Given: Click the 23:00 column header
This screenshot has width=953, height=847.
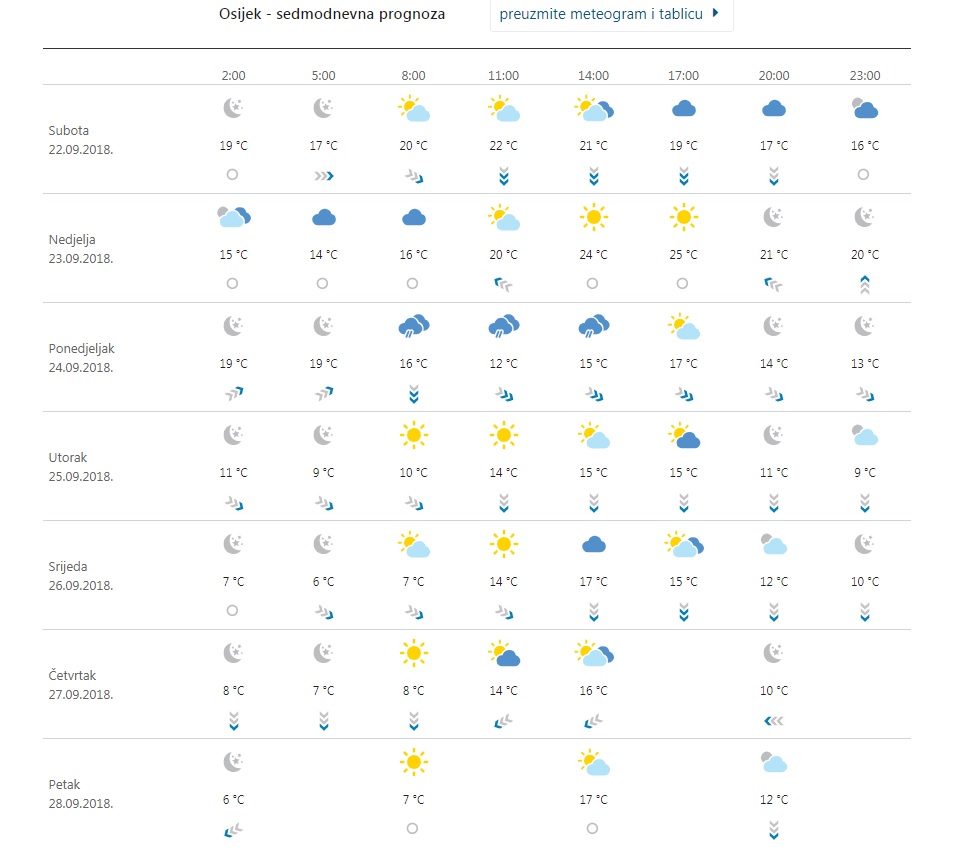Looking at the screenshot, I should pos(864,76).
